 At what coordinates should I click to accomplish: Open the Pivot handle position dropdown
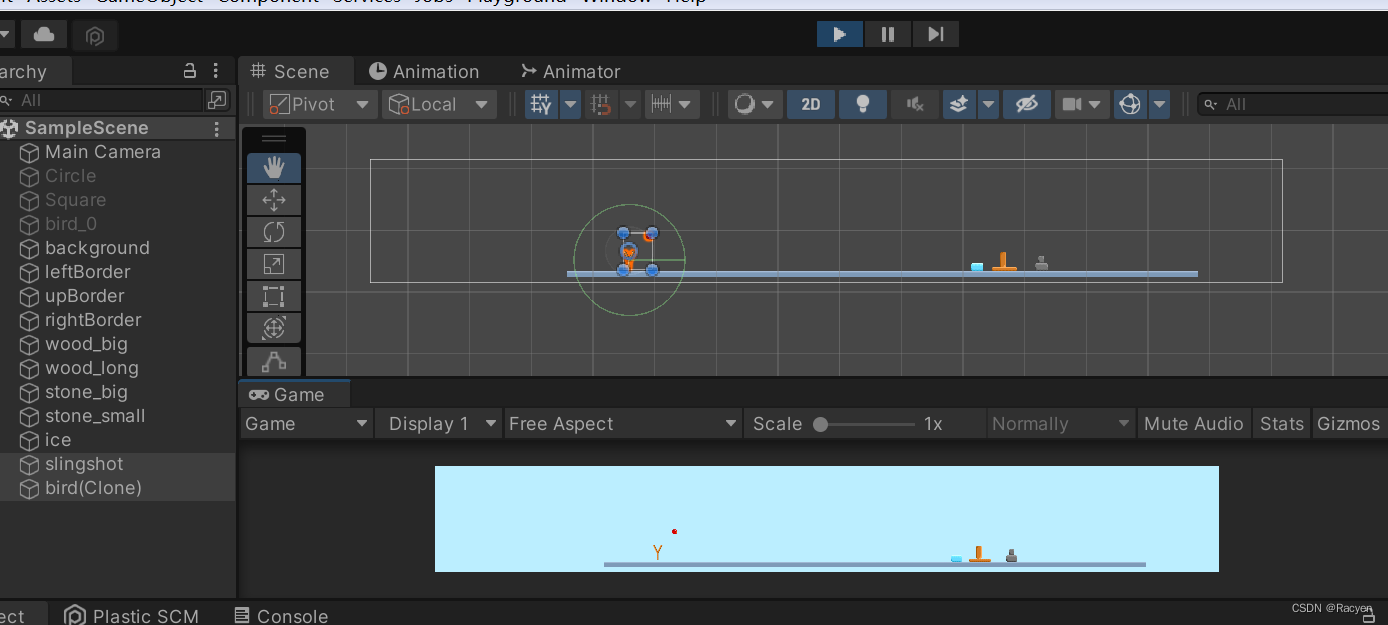(x=318, y=103)
